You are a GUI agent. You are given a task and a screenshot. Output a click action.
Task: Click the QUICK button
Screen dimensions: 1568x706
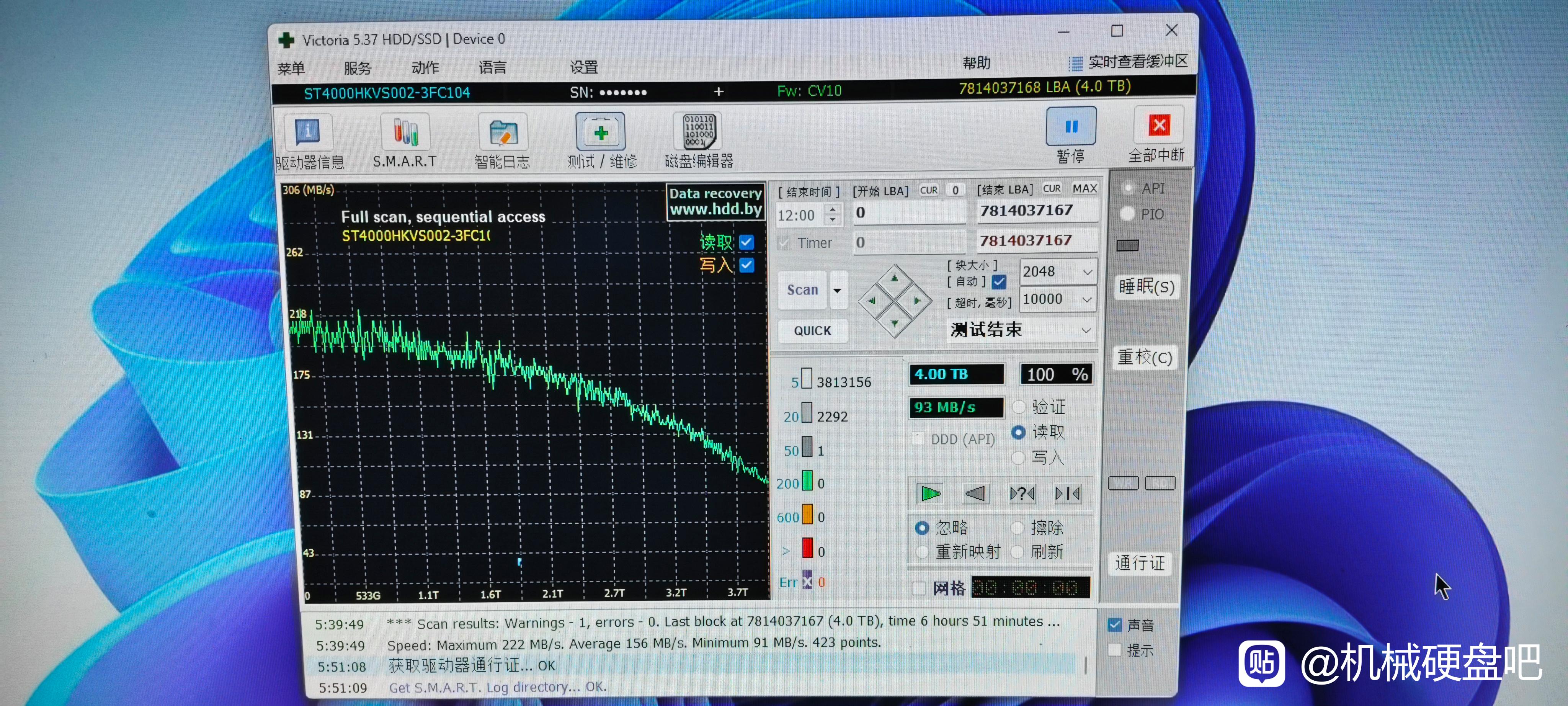813,330
